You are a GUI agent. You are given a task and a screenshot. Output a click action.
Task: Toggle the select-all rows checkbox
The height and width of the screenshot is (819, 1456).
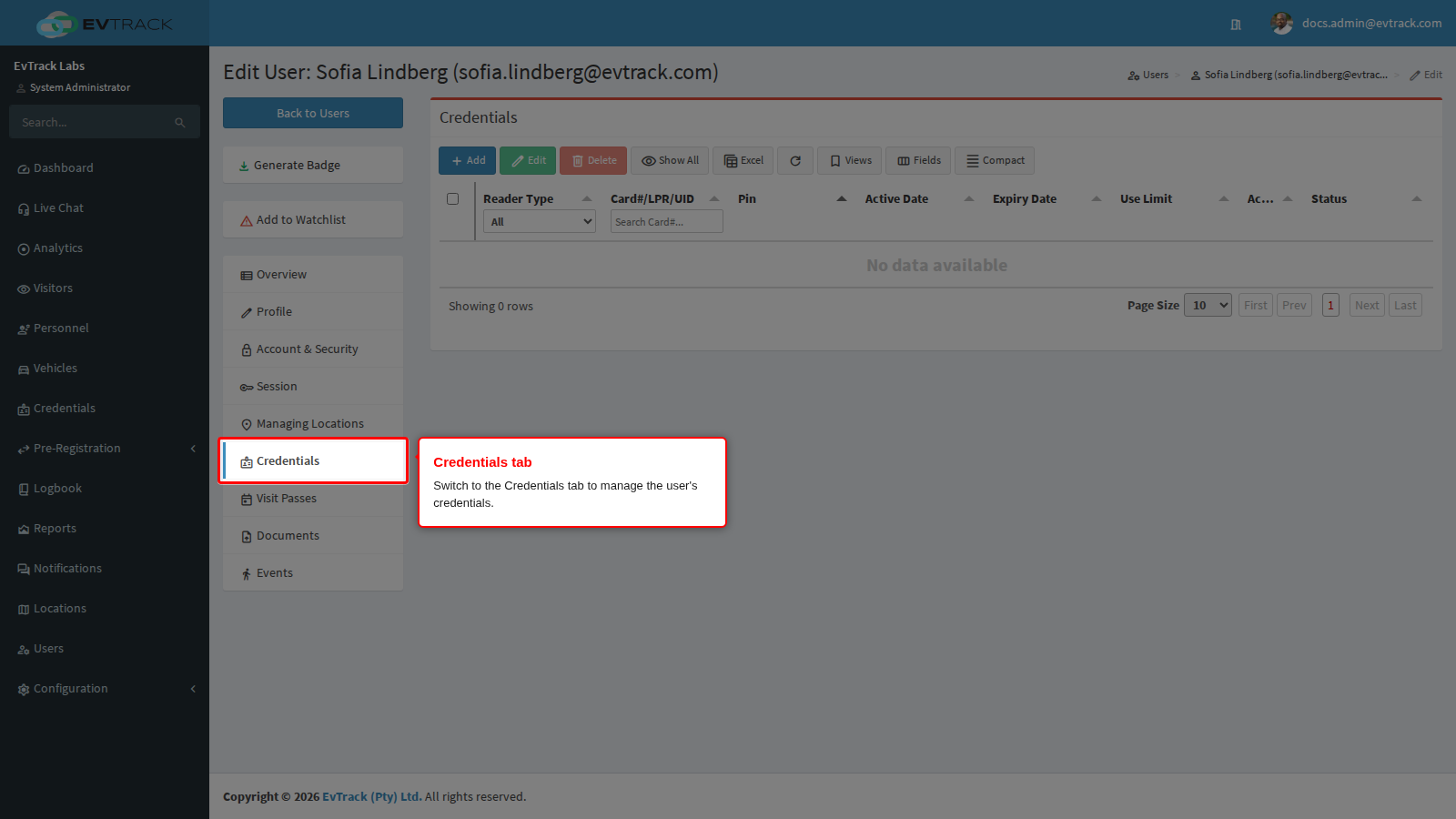[452, 198]
